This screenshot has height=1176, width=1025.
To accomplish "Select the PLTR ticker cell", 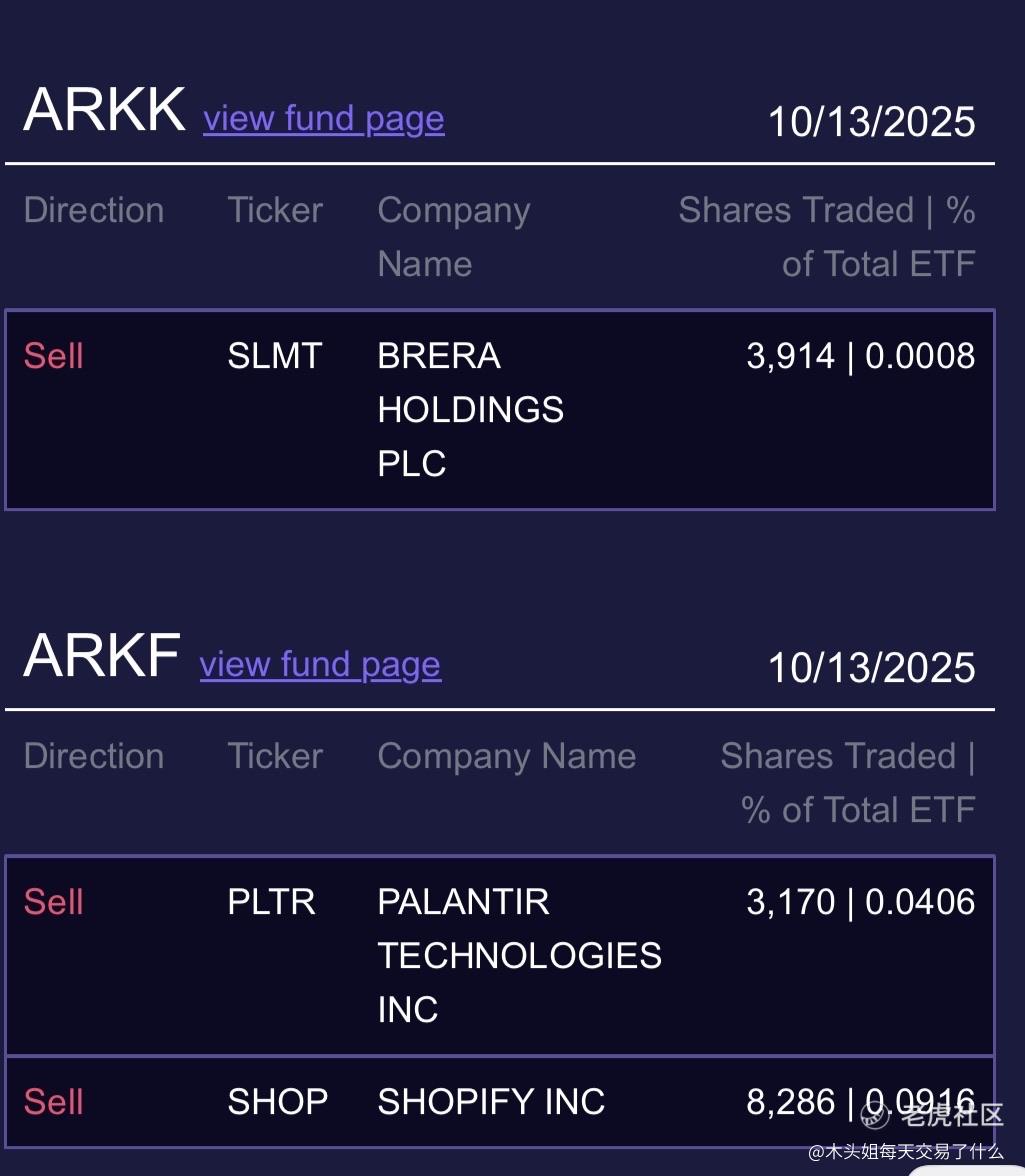I will click(271, 903).
